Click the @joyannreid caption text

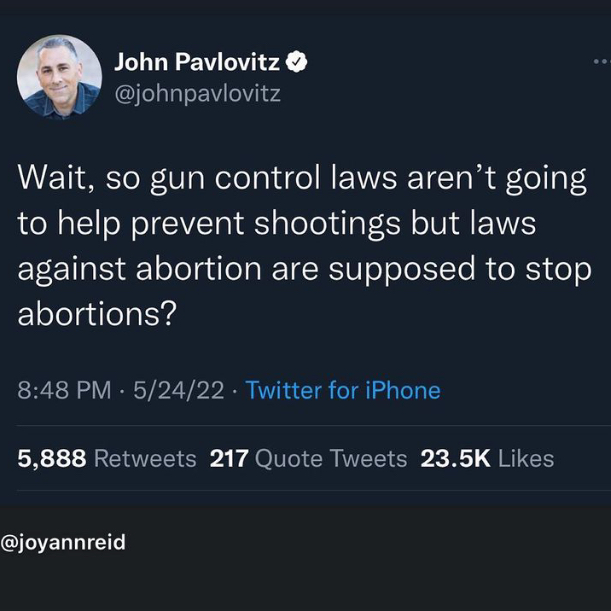pos(63,542)
